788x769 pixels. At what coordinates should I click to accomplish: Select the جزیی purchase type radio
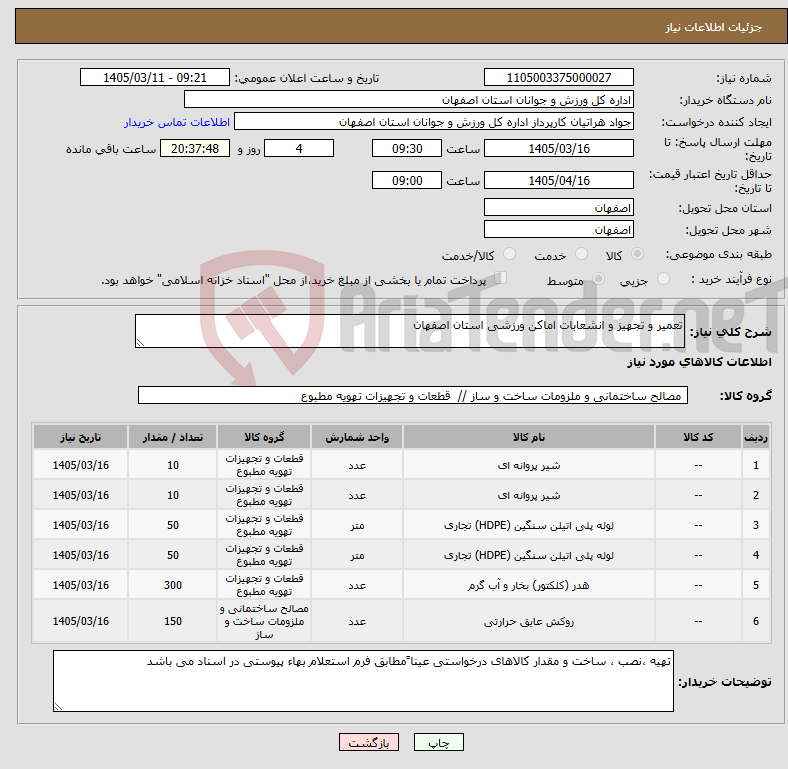tap(663, 278)
